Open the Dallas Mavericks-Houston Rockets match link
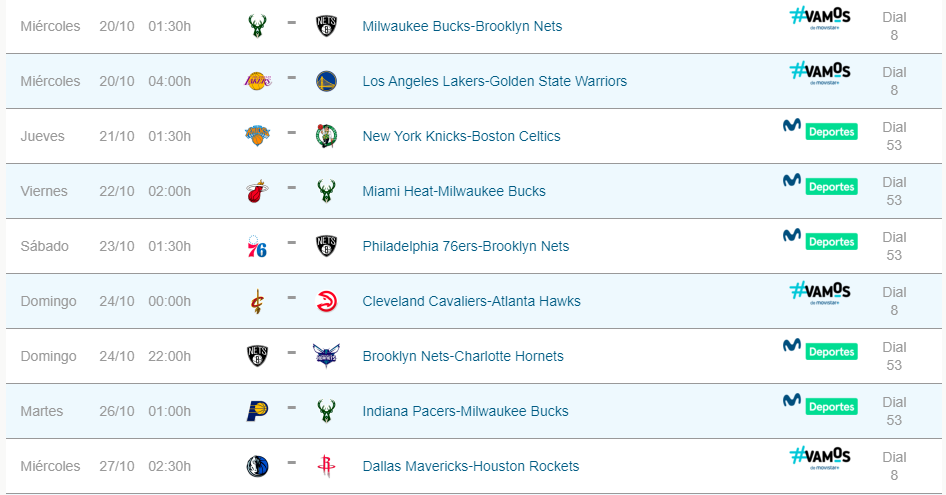The image size is (946, 495). click(x=470, y=466)
